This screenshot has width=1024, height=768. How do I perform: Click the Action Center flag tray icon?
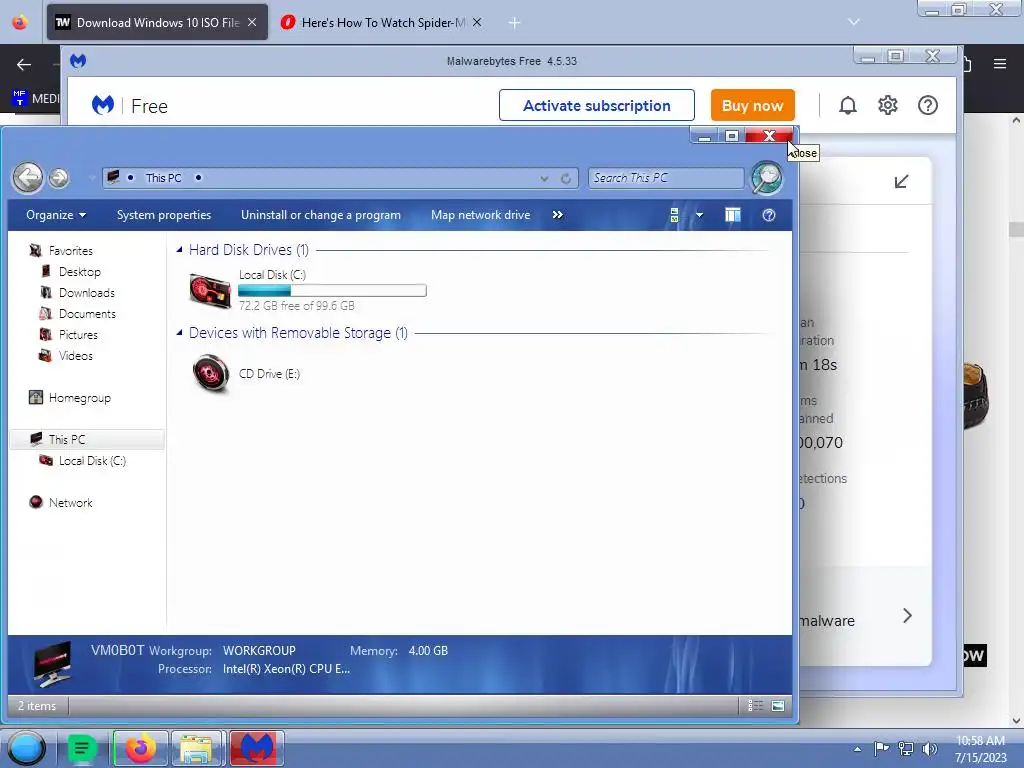click(881, 748)
